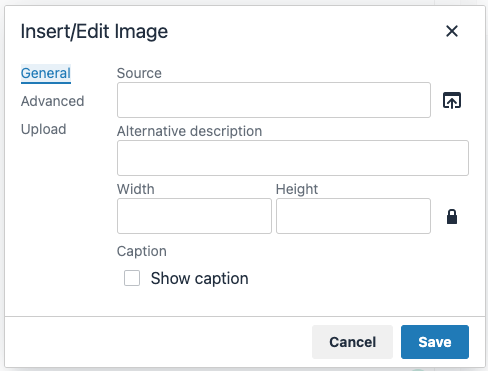Focus the Source input field
This screenshot has width=488, height=371.
274,100
